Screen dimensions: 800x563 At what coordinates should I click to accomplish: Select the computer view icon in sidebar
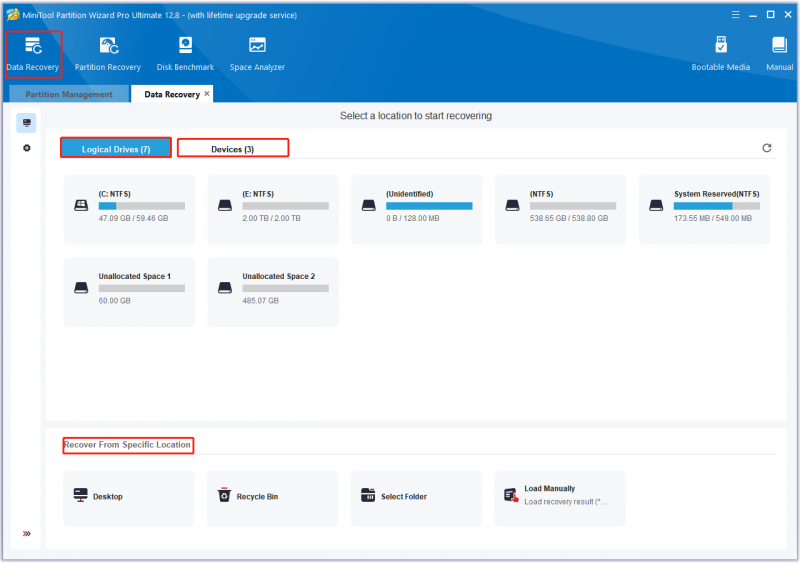click(27, 123)
